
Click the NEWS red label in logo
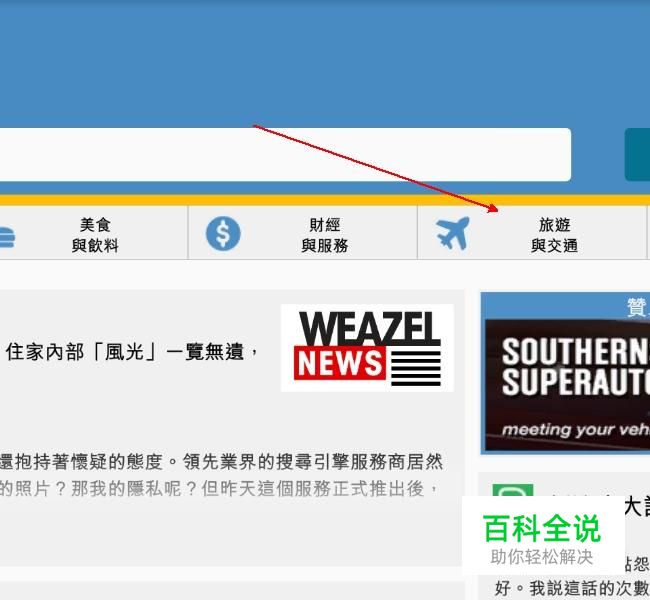tap(340, 363)
